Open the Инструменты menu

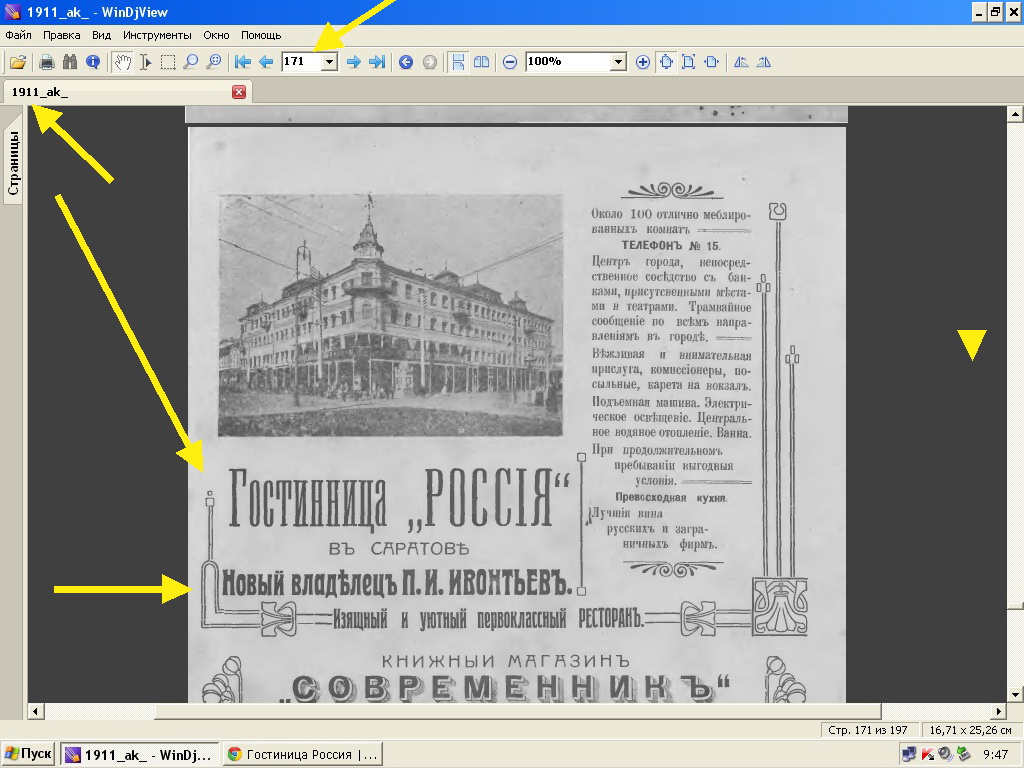[x=157, y=35]
